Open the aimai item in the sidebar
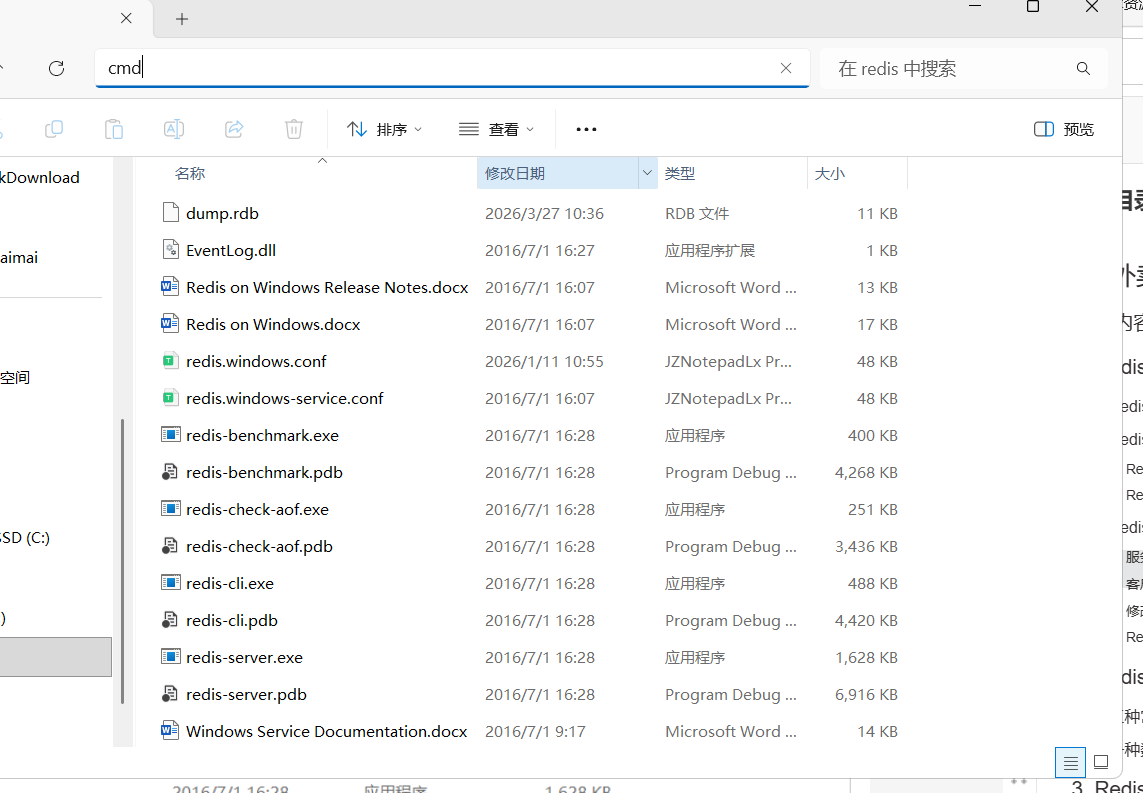 [19, 257]
